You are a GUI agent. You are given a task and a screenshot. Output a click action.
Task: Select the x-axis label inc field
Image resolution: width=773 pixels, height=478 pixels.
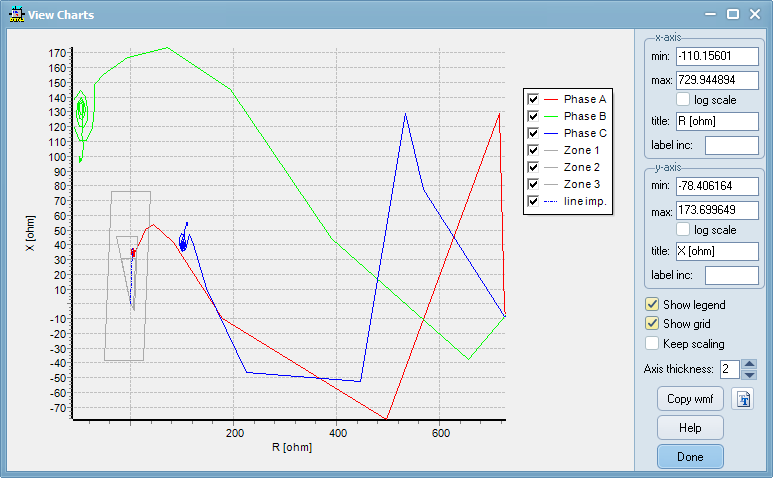pyautogui.click(x=731, y=145)
